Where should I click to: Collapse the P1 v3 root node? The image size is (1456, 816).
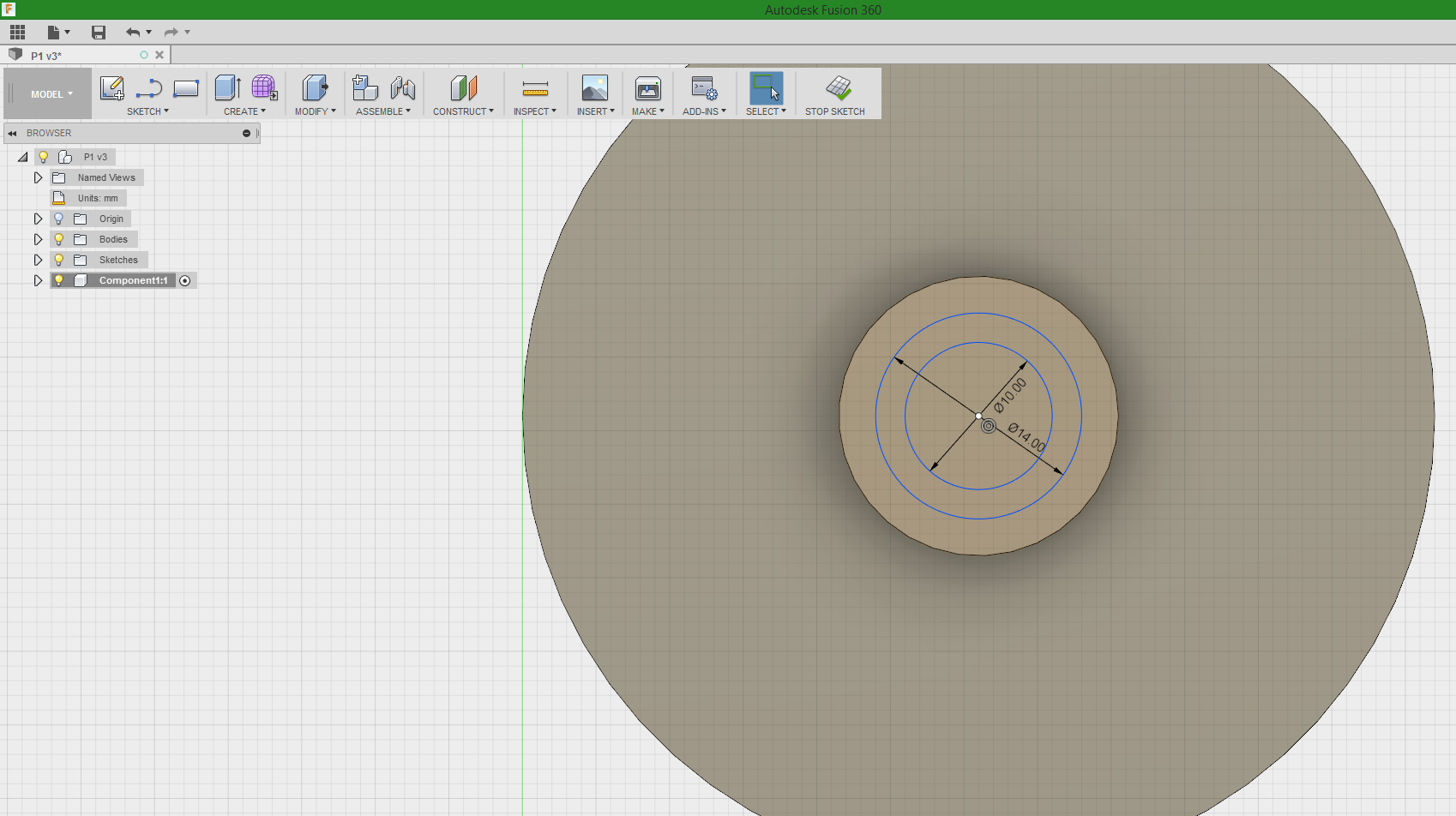(22, 157)
